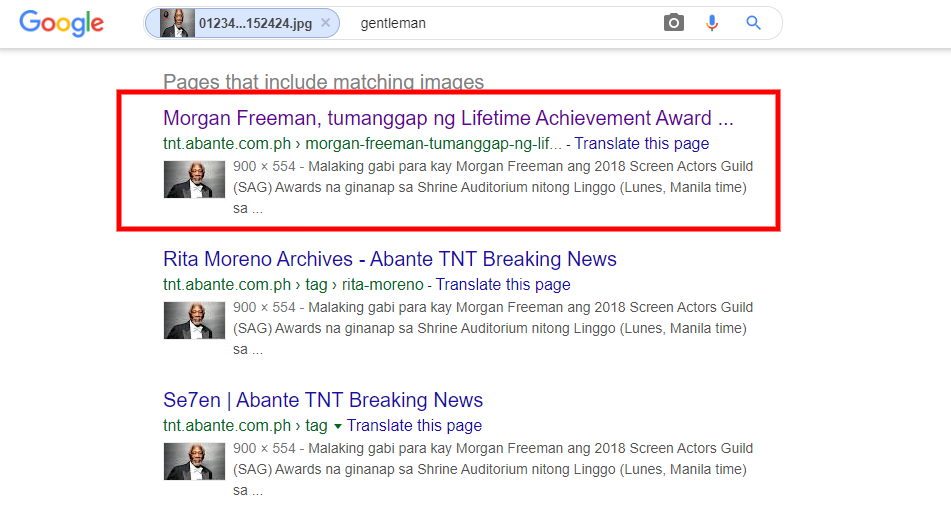The image size is (951, 506).
Task: Translate the Se7en result page
Action: coord(414,425)
